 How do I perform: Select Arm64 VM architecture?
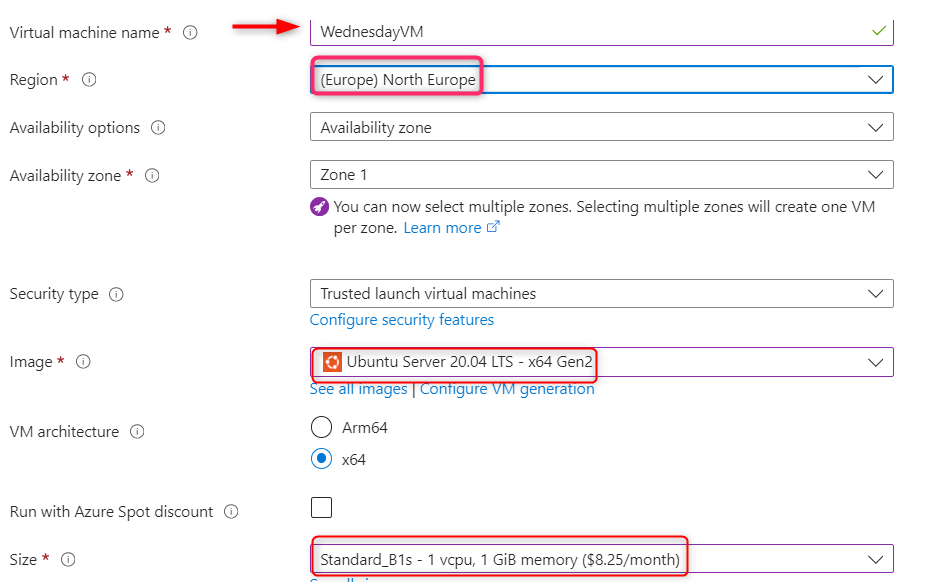(321, 428)
